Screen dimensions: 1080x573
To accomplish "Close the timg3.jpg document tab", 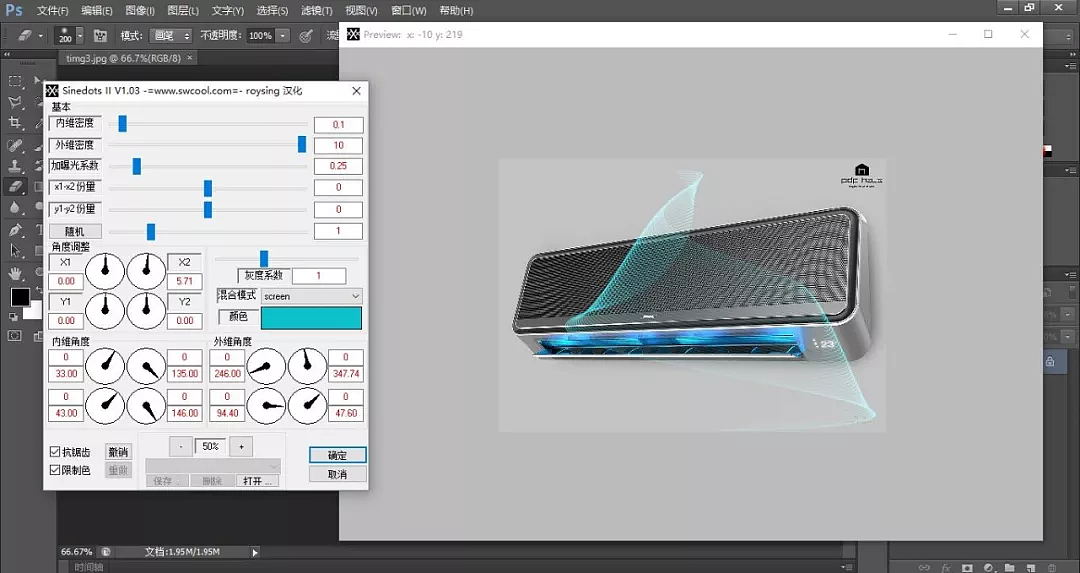I will coord(190,58).
